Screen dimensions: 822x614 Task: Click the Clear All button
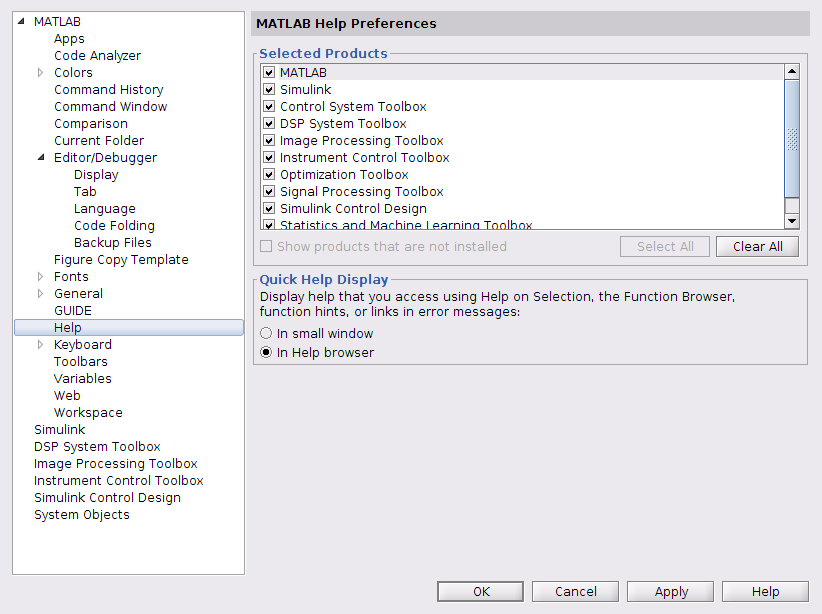[758, 246]
